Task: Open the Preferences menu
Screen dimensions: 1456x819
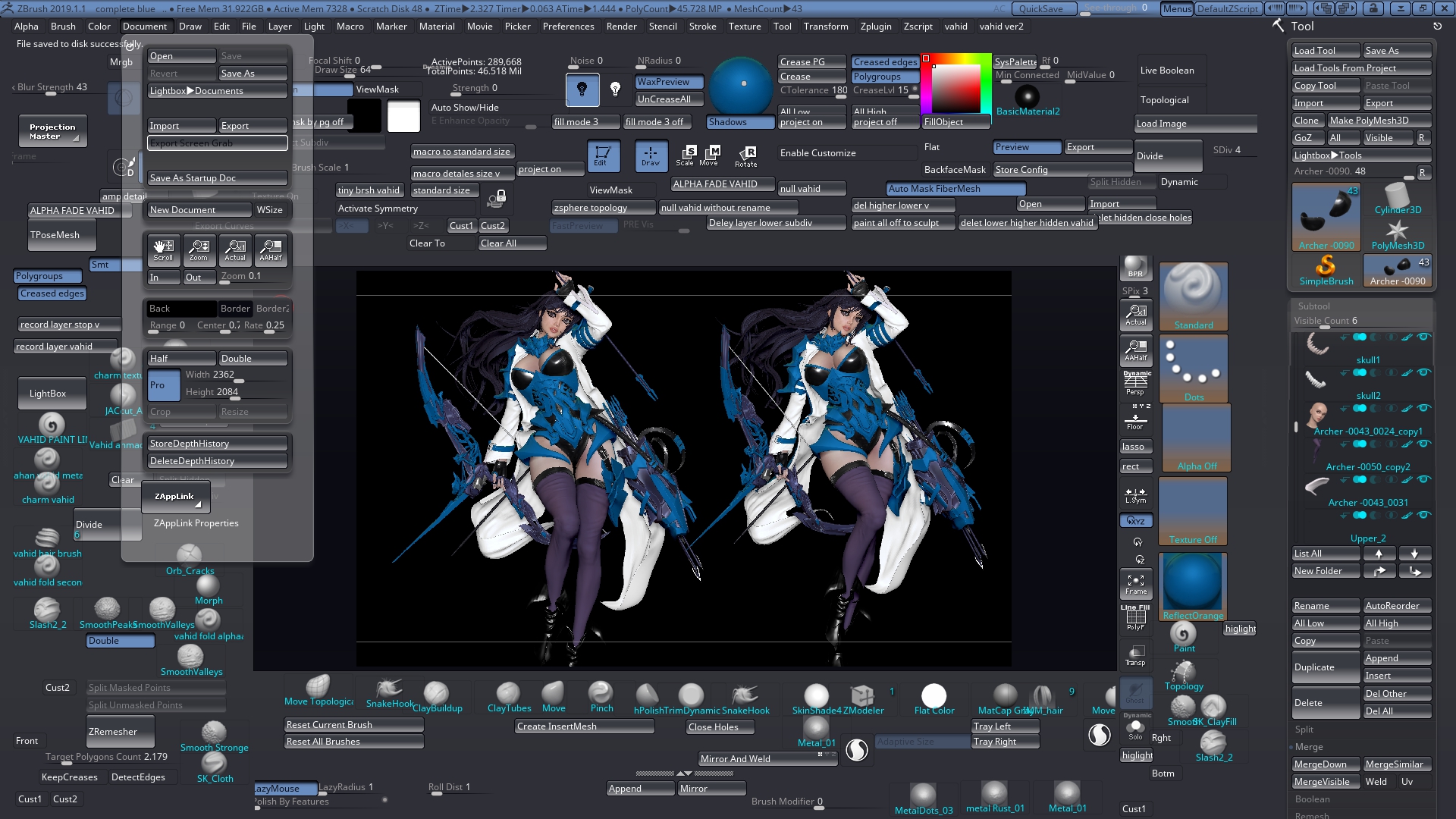Action: pos(568,27)
